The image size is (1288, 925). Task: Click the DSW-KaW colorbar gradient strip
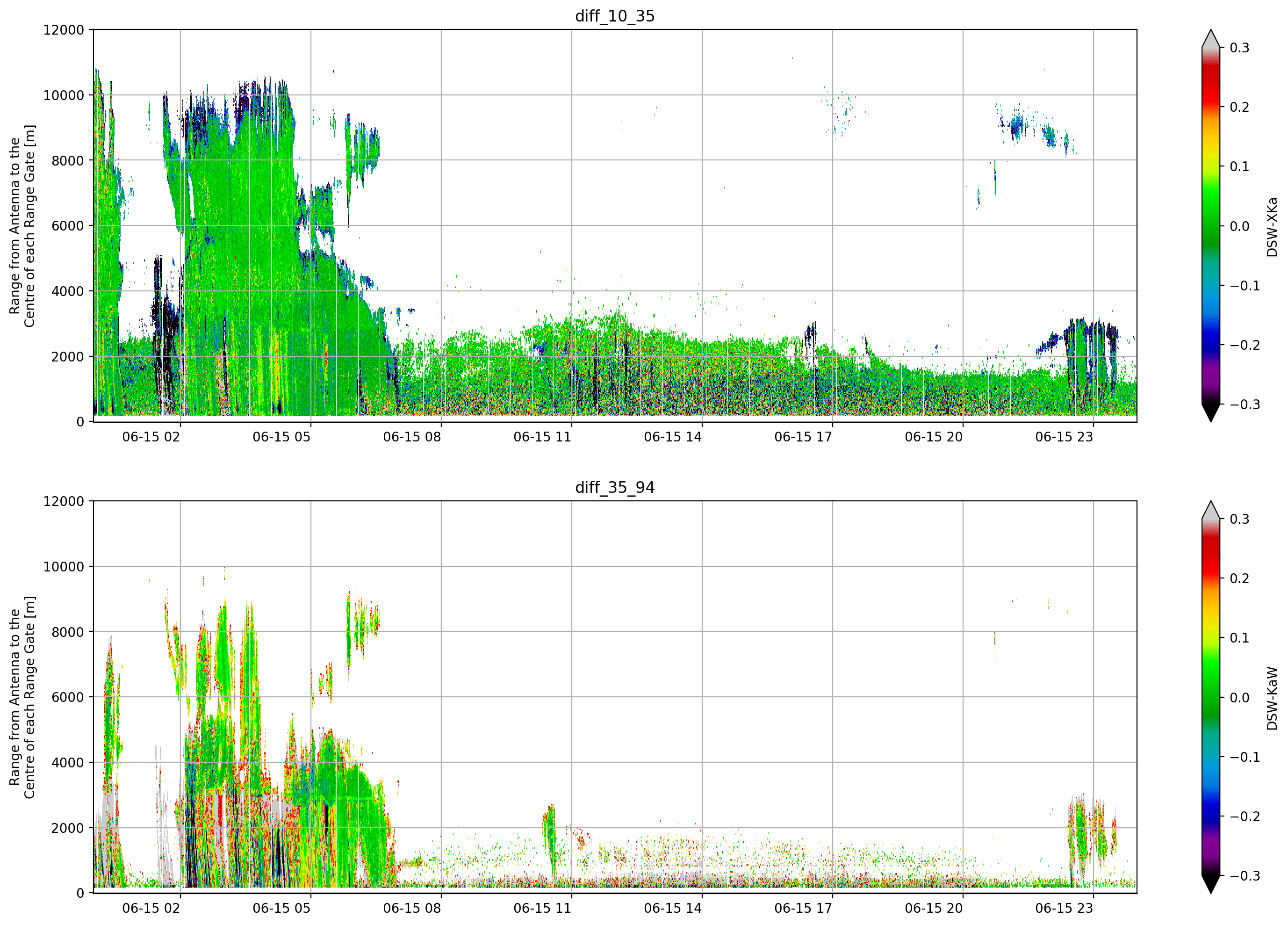1211,698
